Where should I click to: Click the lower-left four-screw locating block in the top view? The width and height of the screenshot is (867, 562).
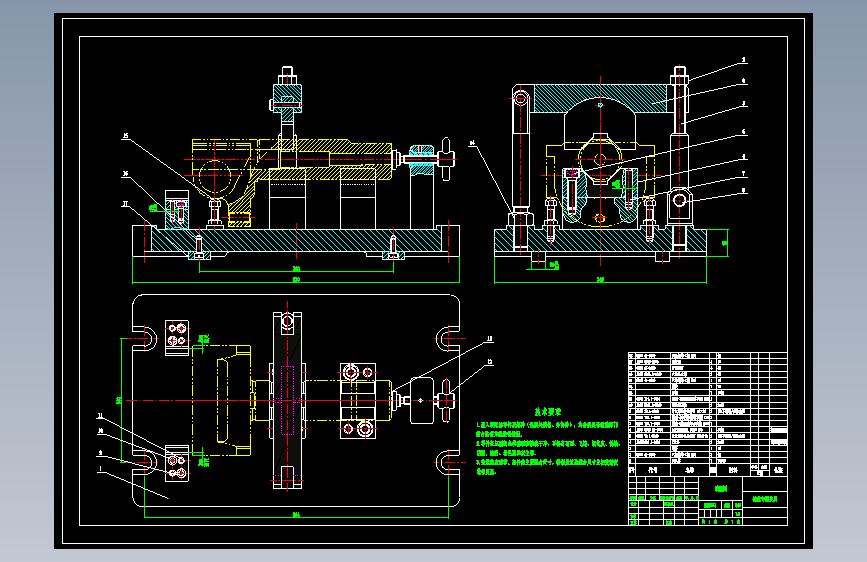point(177,463)
